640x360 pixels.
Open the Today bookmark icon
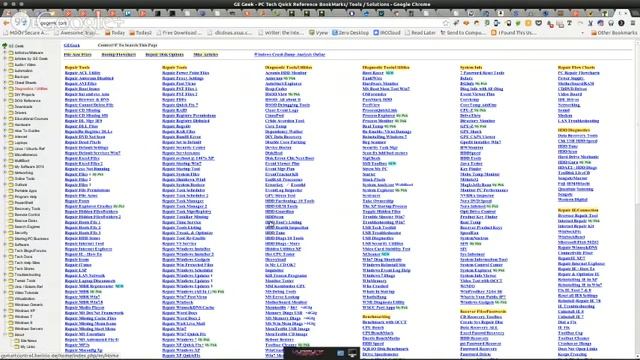point(108,33)
